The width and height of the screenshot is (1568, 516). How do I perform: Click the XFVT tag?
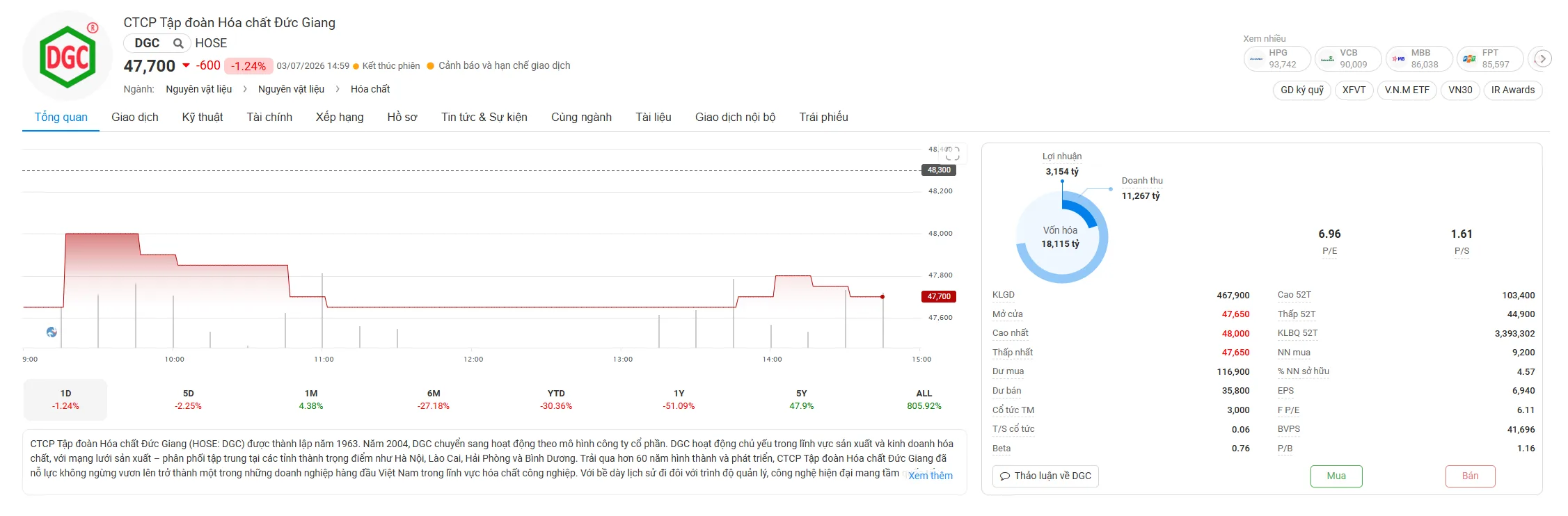coord(1354,90)
